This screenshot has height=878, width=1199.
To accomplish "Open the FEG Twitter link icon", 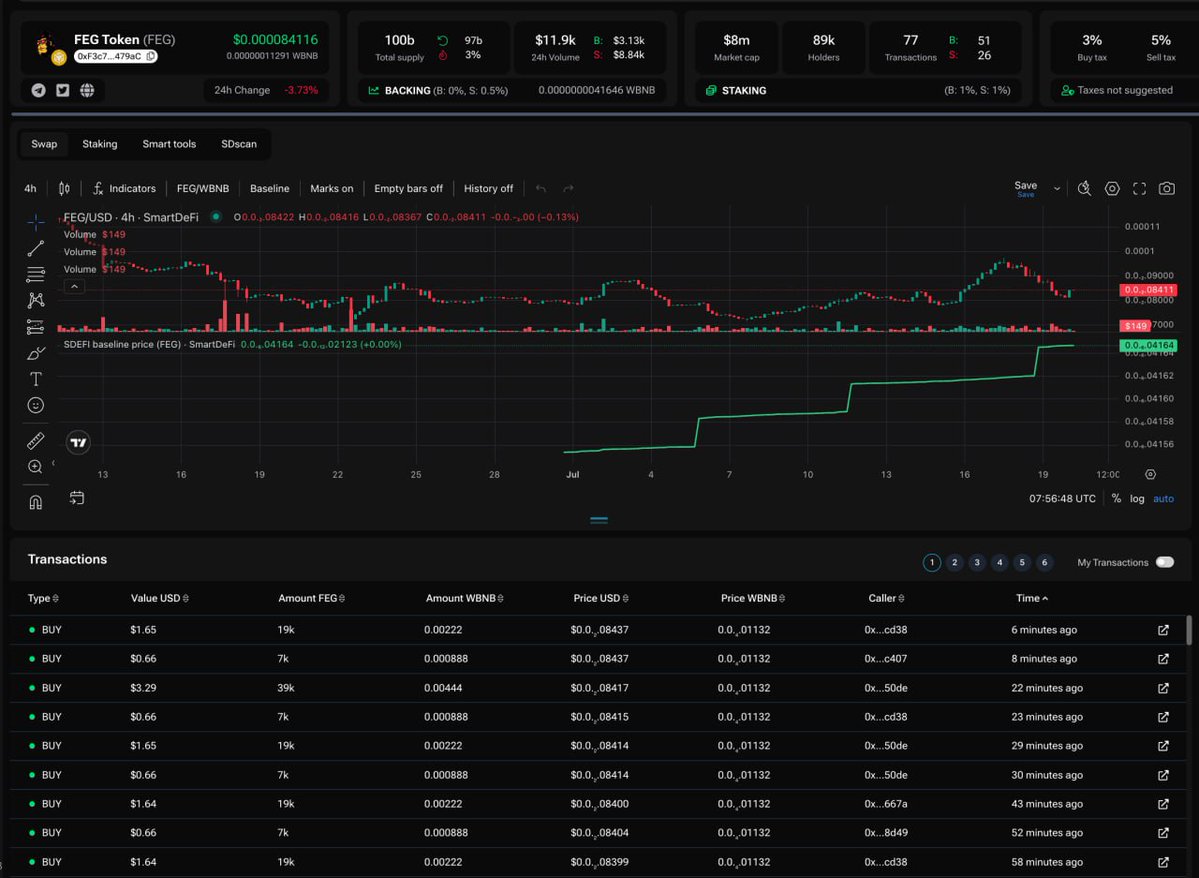I will [63, 90].
